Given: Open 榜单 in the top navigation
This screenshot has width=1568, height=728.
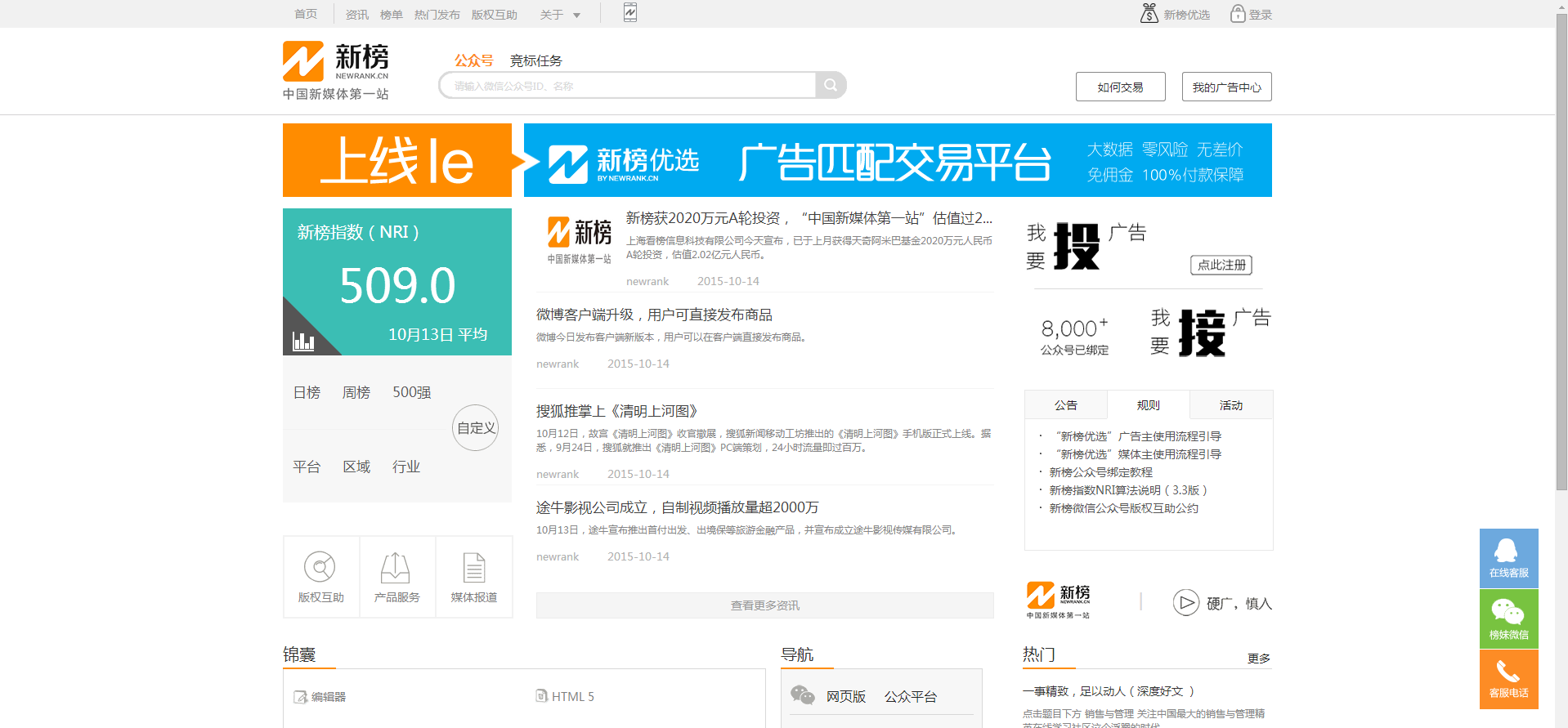Looking at the screenshot, I should point(392,15).
